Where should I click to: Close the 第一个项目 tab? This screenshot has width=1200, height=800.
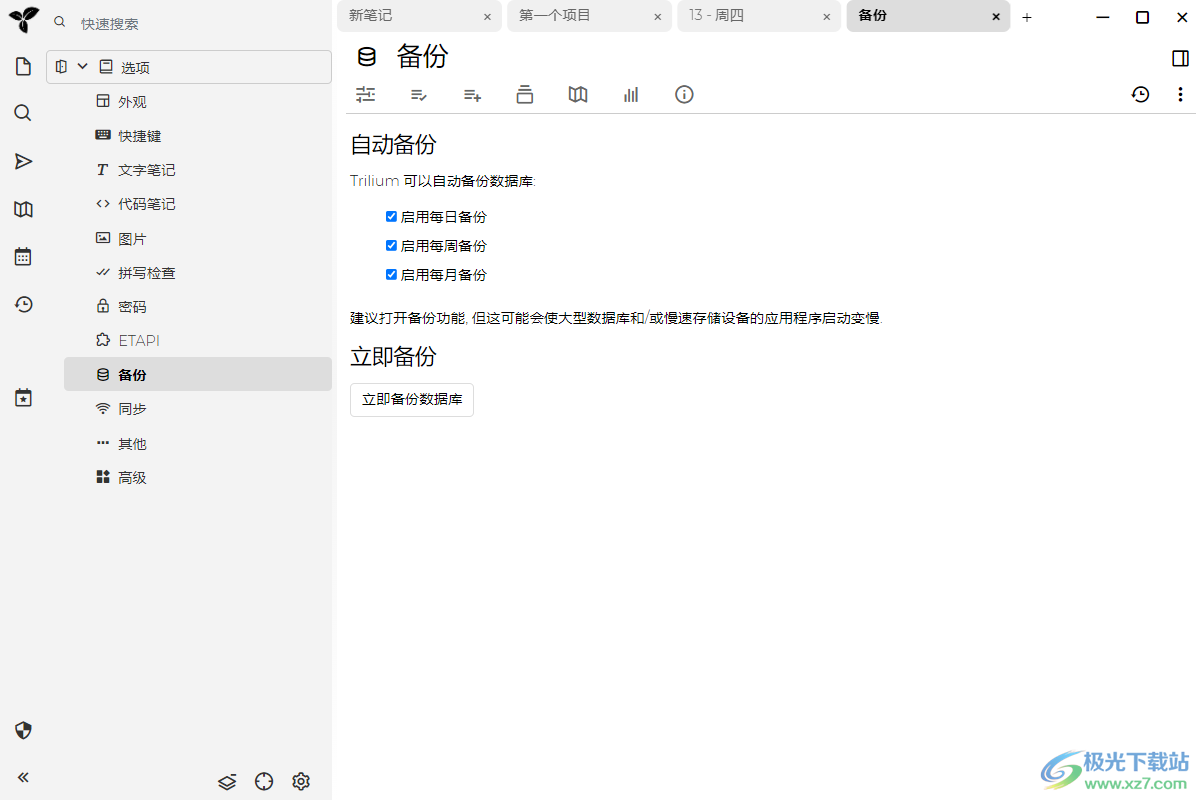(657, 17)
